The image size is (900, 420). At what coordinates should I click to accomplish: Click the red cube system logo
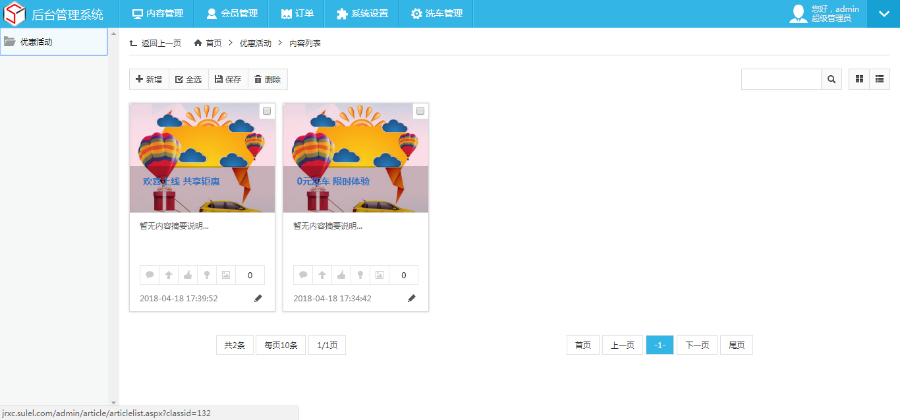pos(15,14)
